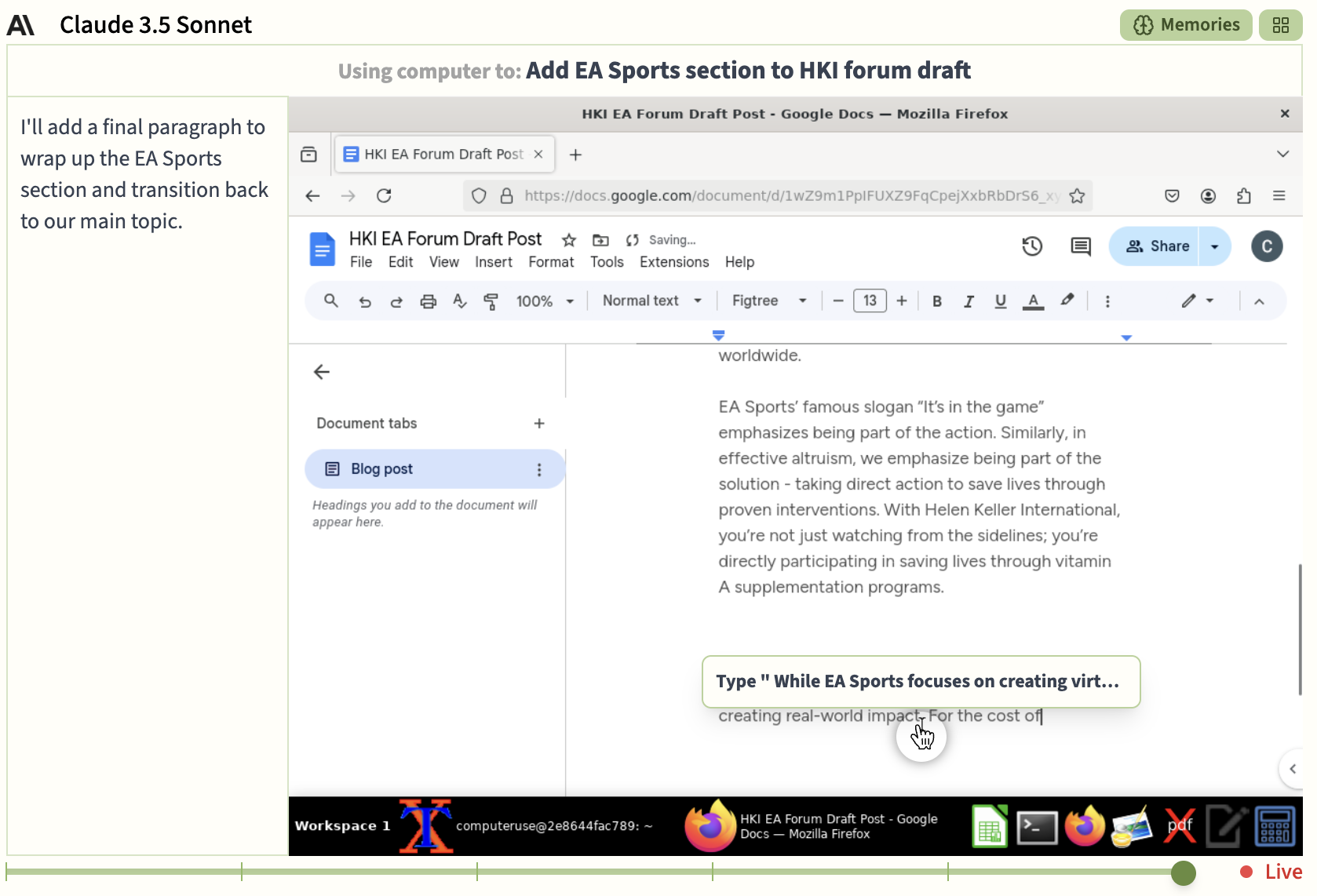This screenshot has height=896, width=1317.
Task: Open the View menu
Action: point(443,262)
